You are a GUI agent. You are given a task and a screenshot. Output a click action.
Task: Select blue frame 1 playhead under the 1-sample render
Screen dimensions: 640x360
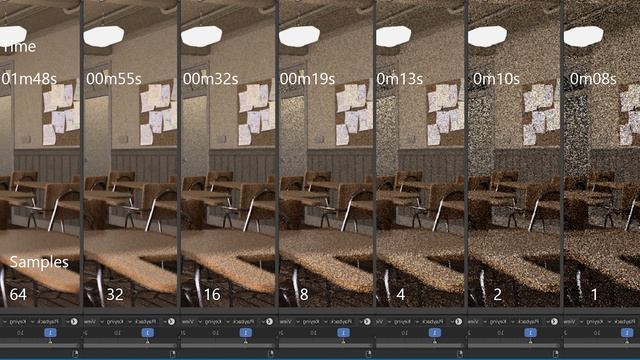627,333
